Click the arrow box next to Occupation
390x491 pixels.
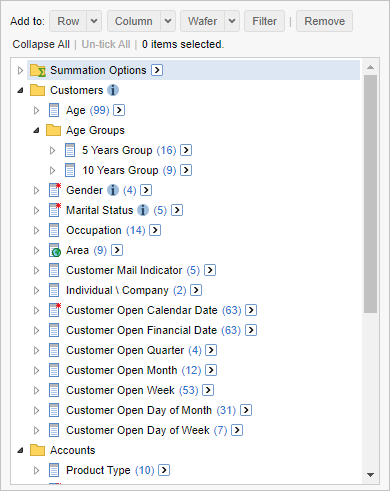click(155, 230)
